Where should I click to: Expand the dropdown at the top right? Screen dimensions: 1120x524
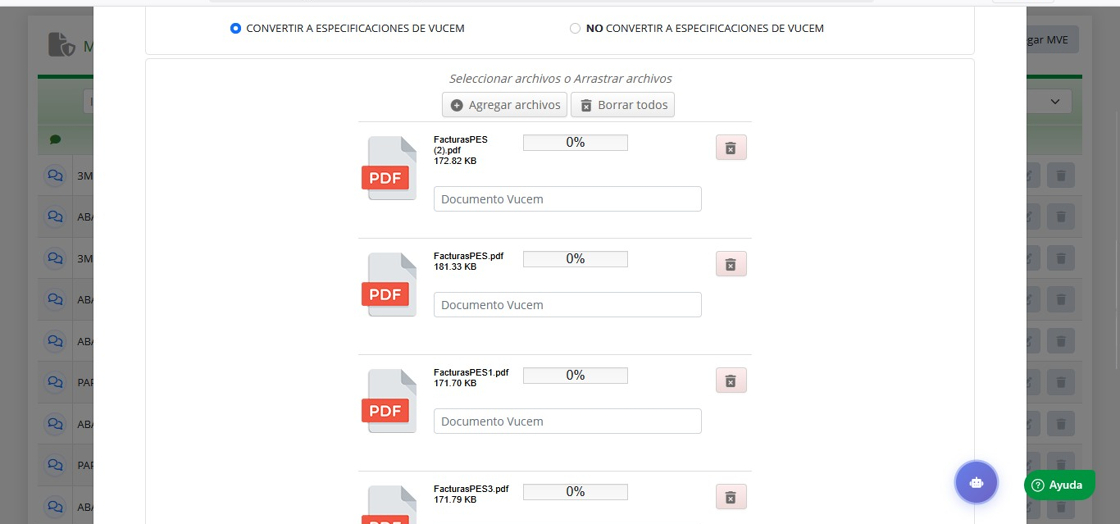1055,101
